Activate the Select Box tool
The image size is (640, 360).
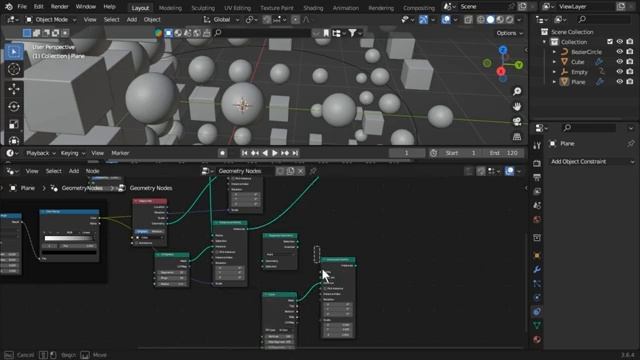14,51
